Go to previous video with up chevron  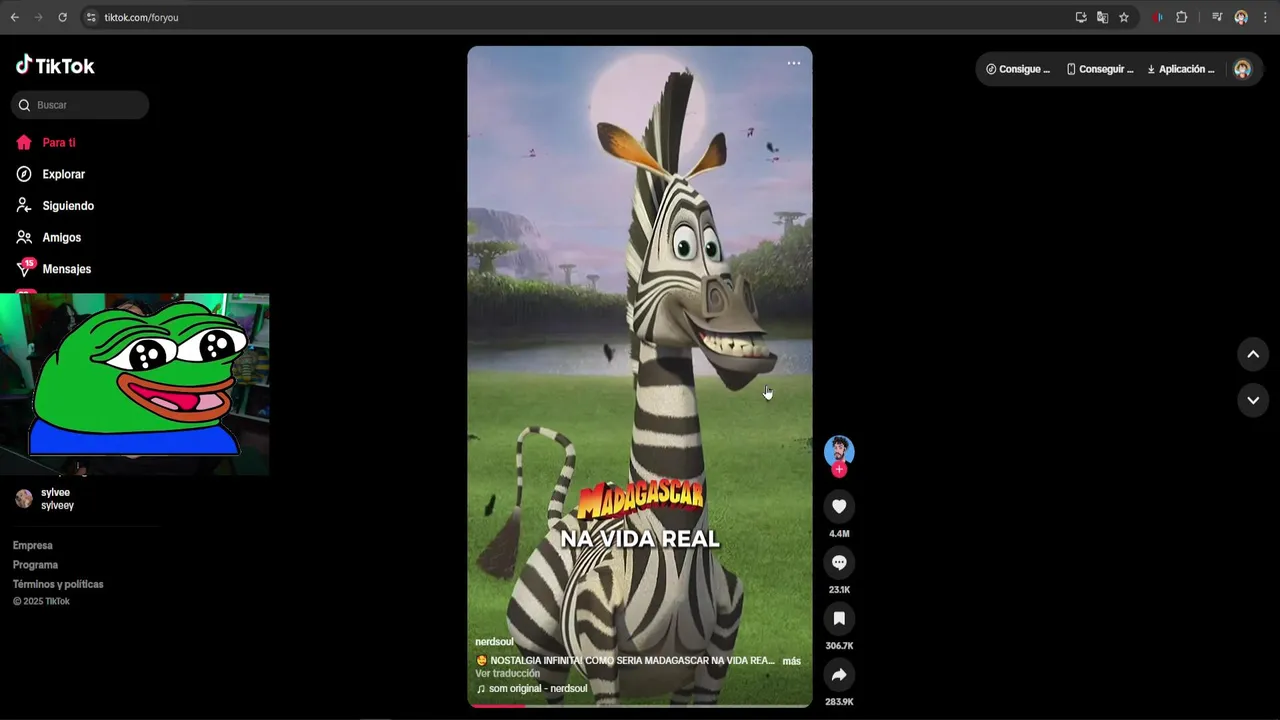1253,354
